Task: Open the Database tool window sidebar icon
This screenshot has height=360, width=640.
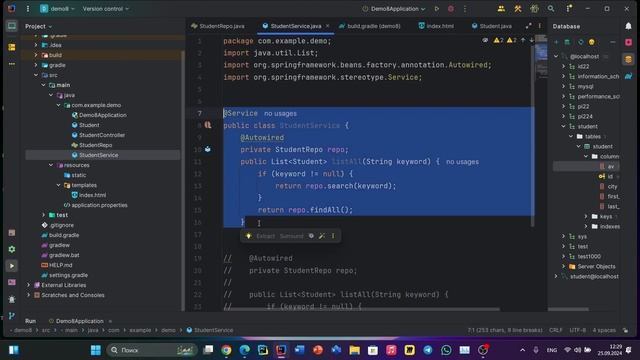Action: pyautogui.click(x=629, y=59)
